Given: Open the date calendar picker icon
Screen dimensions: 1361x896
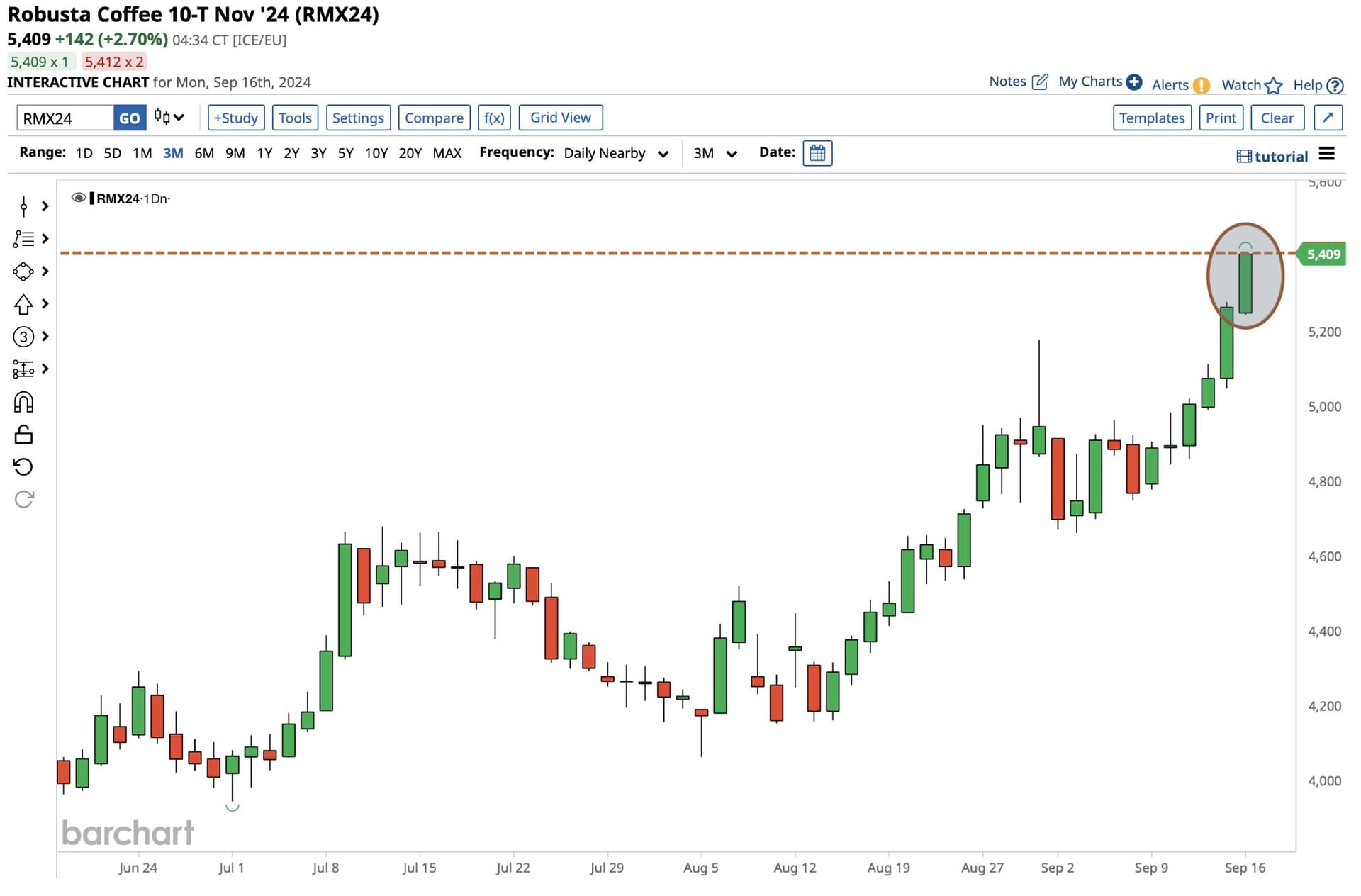Looking at the screenshot, I should coord(817,153).
